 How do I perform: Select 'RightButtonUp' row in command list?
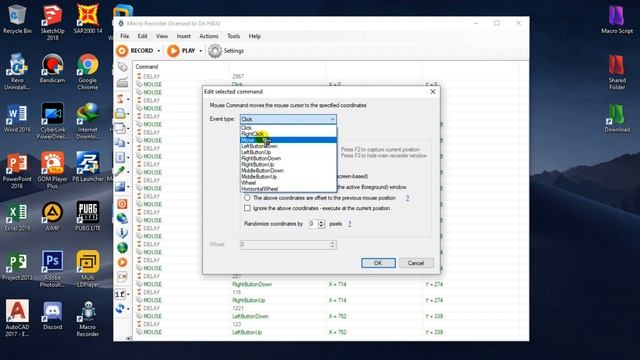pyautogui.click(x=327, y=300)
